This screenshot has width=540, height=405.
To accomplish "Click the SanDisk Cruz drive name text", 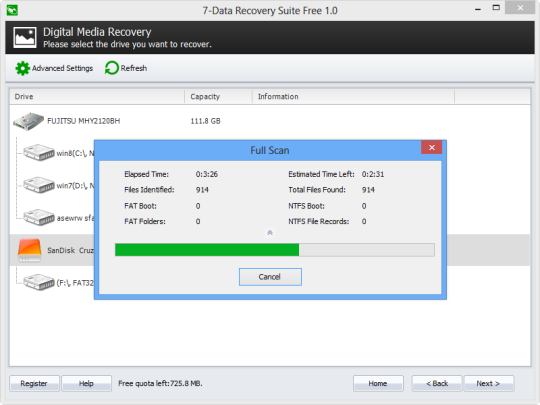I will point(71,250).
